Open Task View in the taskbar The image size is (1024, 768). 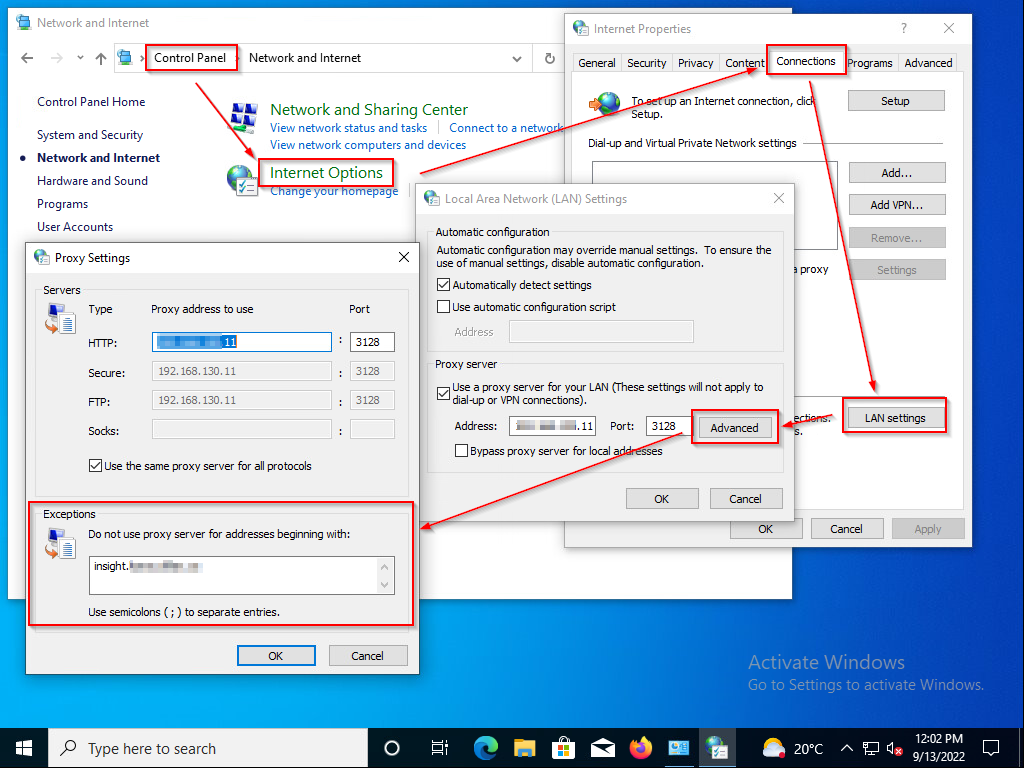[440, 748]
